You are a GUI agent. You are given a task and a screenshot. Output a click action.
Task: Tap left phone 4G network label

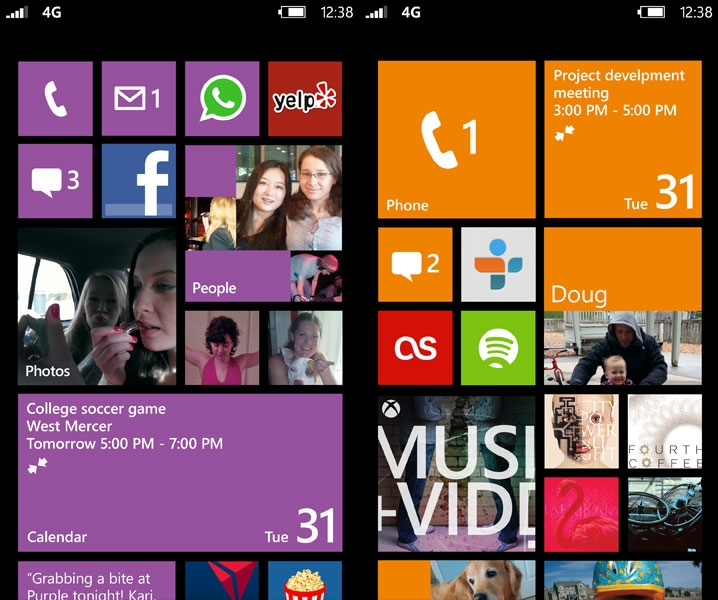tap(52, 12)
